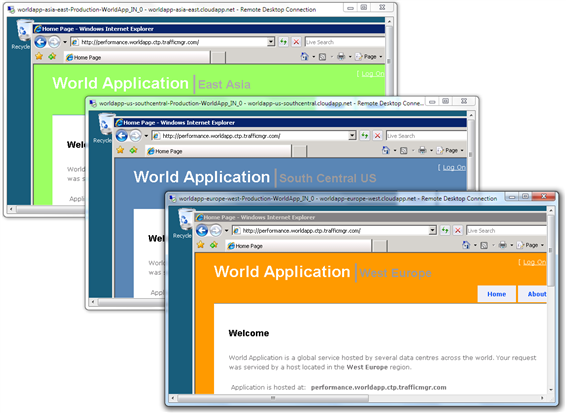
Task: Open Recycle Bin in South Central US desktop
Action: click(x=104, y=128)
